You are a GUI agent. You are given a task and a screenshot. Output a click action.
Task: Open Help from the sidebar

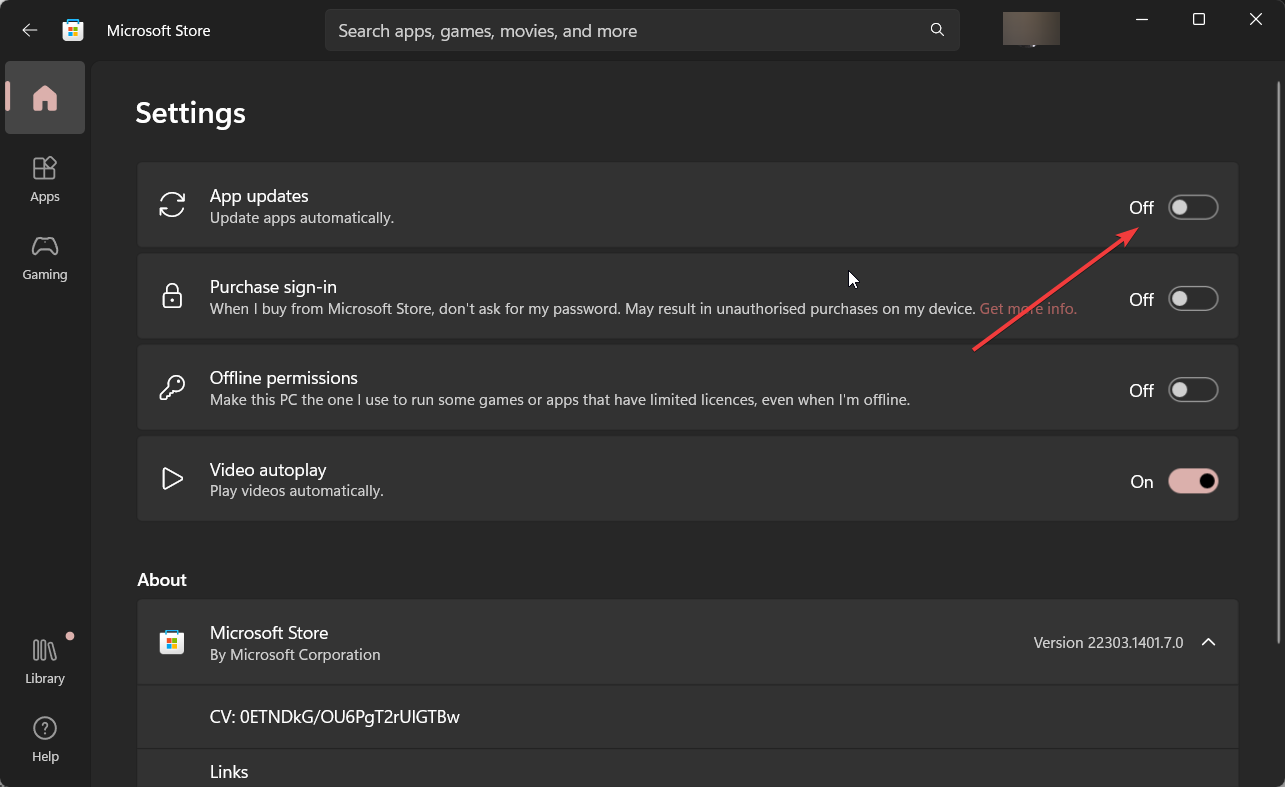click(45, 740)
